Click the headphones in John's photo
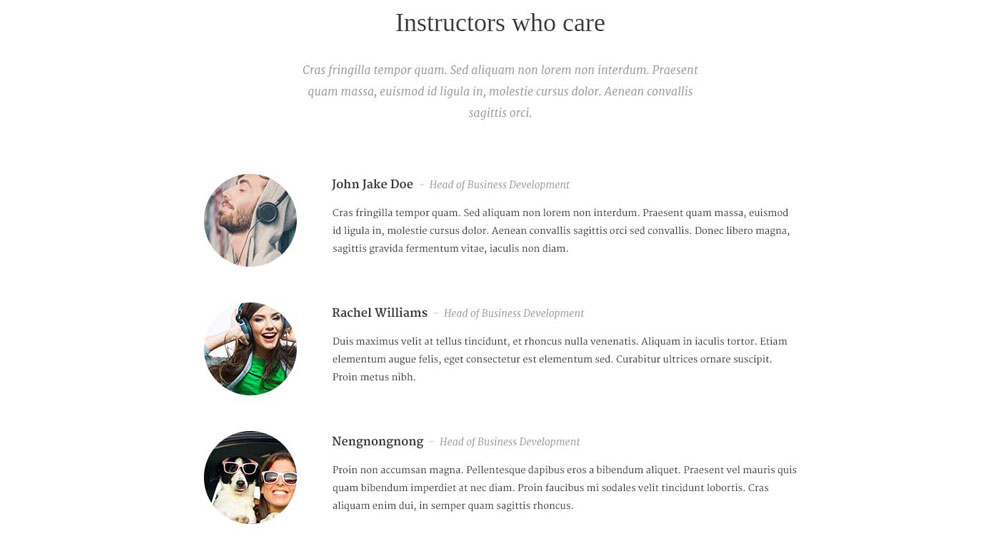Screen dimensions: 1000x560 [x=268, y=210]
